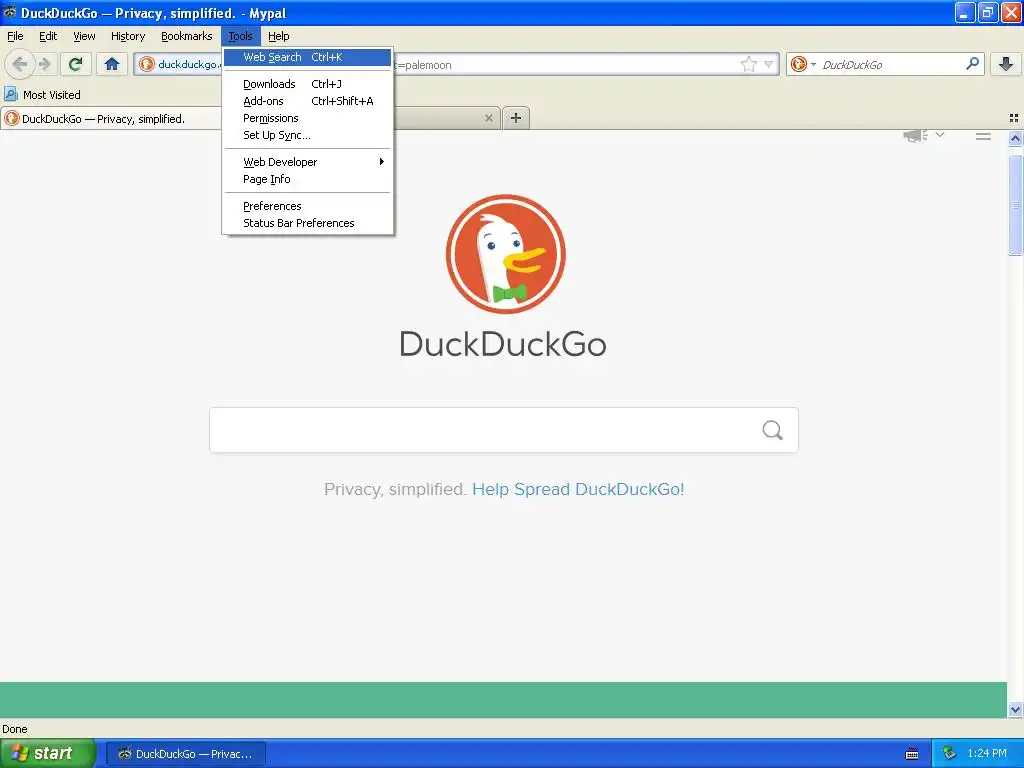Click the Mypal icon in the title bar
This screenshot has height=768, width=1024.
point(10,12)
